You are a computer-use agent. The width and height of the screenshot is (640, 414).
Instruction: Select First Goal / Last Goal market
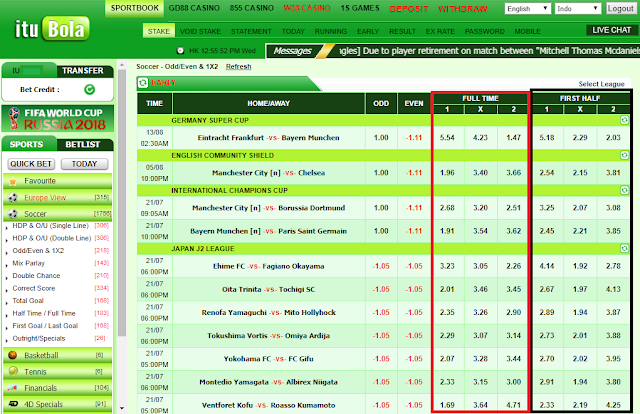click(x=45, y=326)
